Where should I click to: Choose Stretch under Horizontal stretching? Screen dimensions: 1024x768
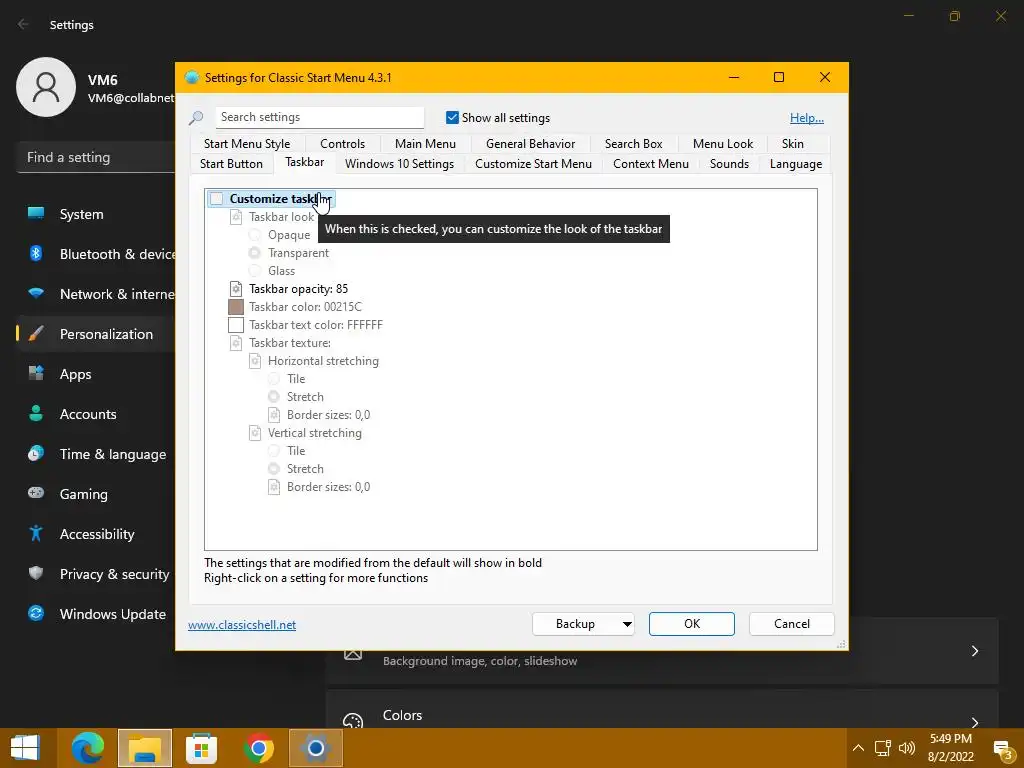[274, 397]
